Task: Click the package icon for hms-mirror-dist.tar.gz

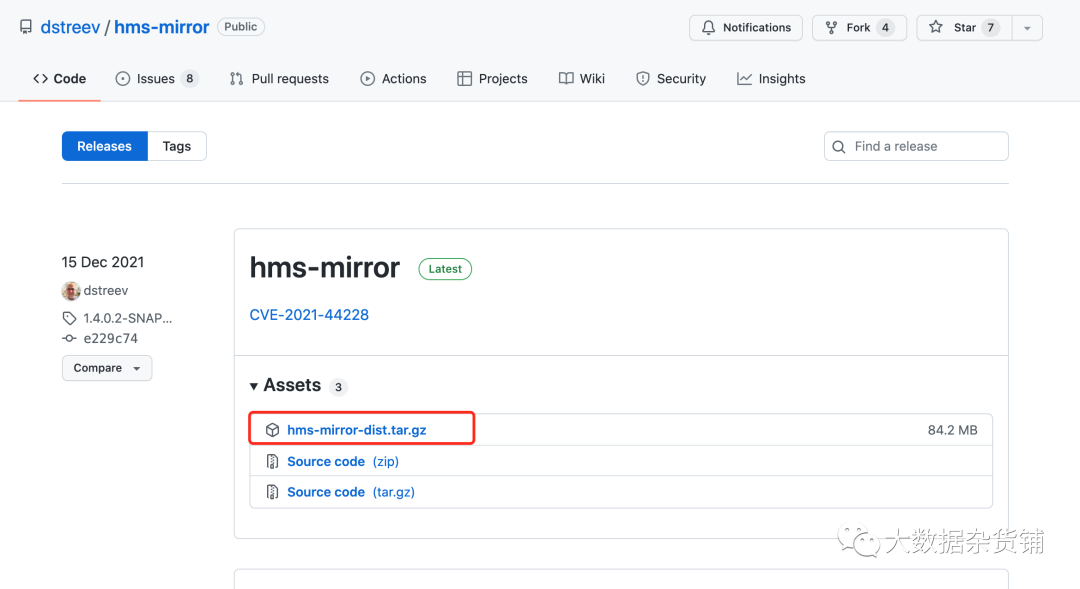Action: pyautogui.click(x=273, y=430)
